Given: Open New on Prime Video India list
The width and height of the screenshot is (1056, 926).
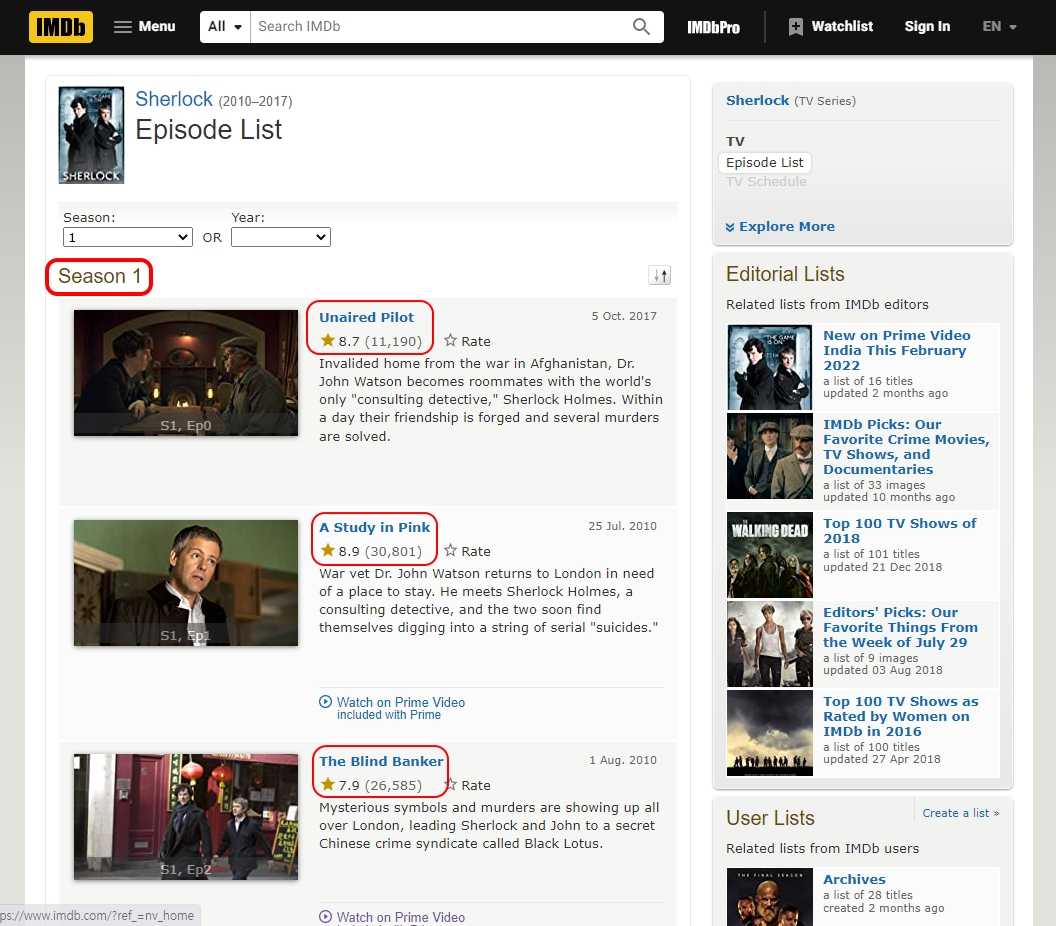Looking at the screenshot, I should pyautogui.click(x=896, y=350).
